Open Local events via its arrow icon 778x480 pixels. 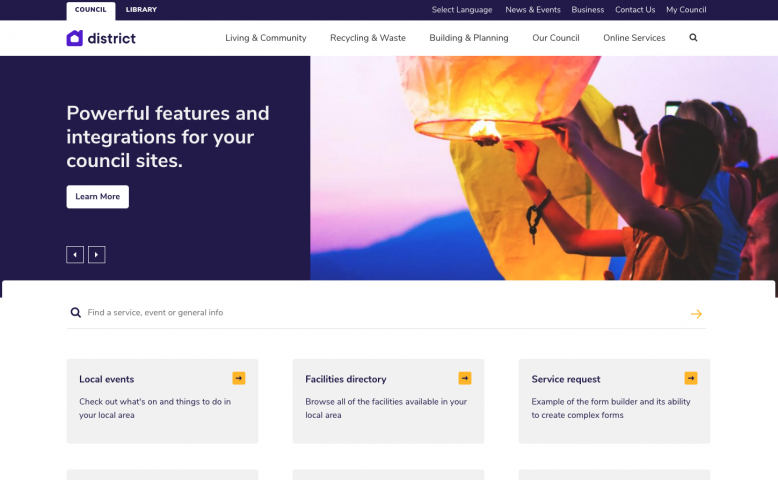coord(239,378)
